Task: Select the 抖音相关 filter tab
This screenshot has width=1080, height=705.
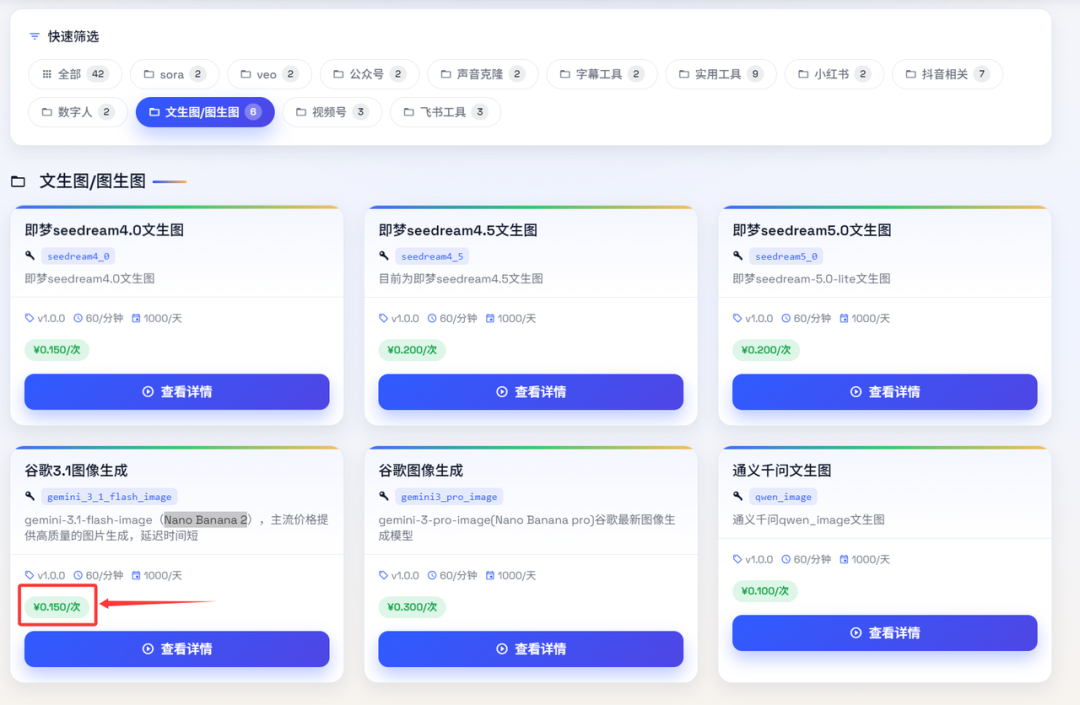Action: click(x=947, y=74)
